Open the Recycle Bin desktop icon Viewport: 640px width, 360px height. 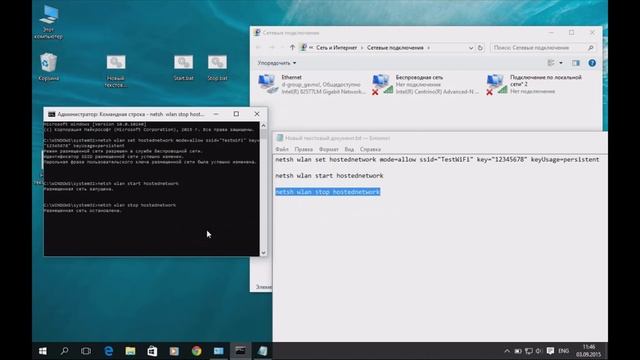(x=49, y=67)
